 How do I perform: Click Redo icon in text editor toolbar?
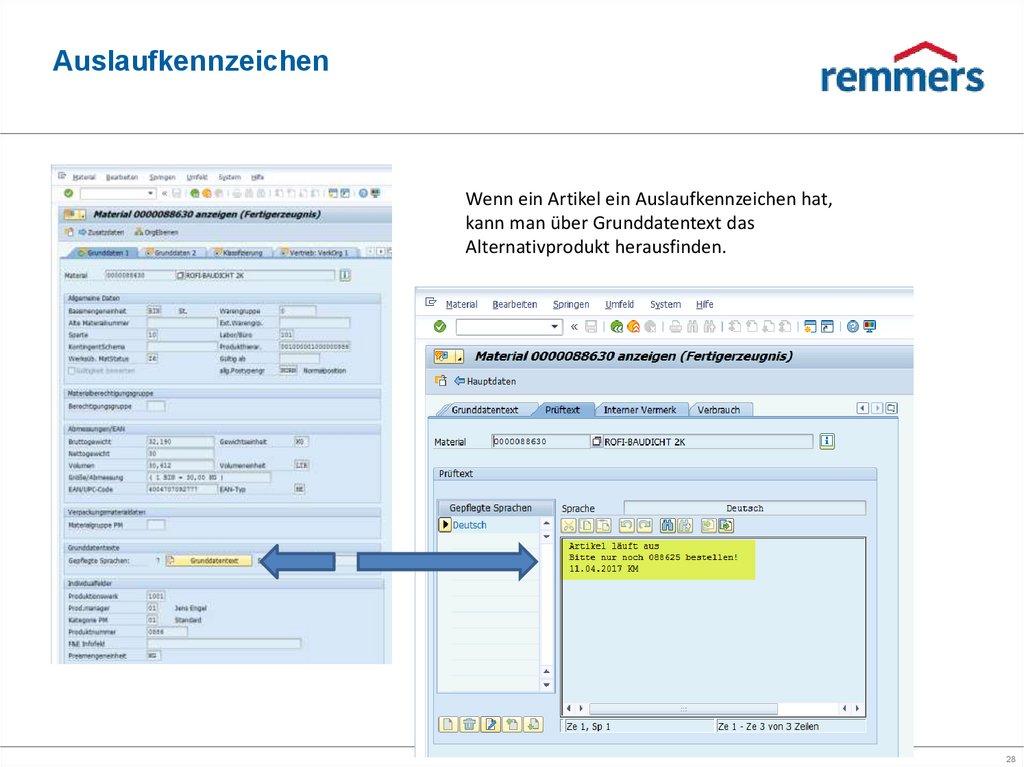coord(645,525)
